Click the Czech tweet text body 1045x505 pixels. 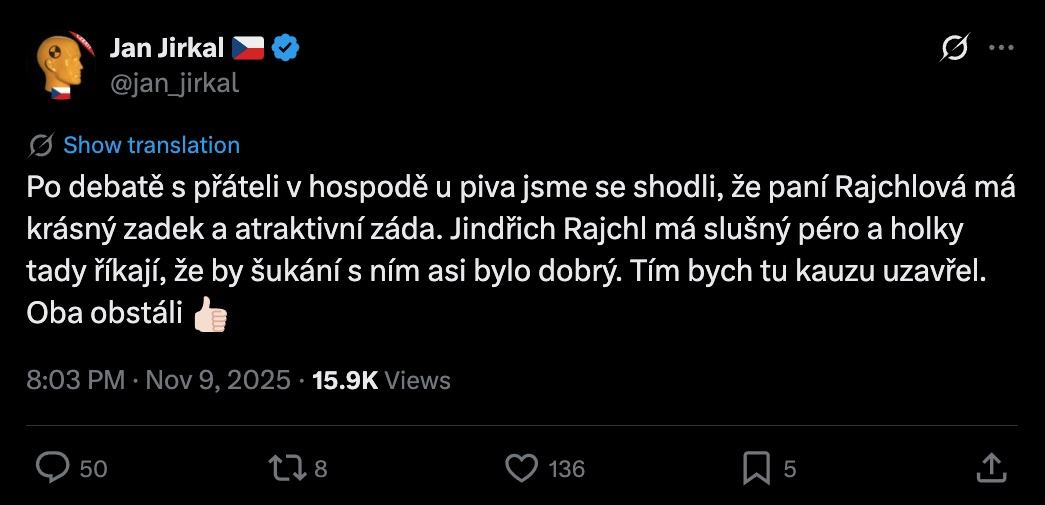coord(500,250)
